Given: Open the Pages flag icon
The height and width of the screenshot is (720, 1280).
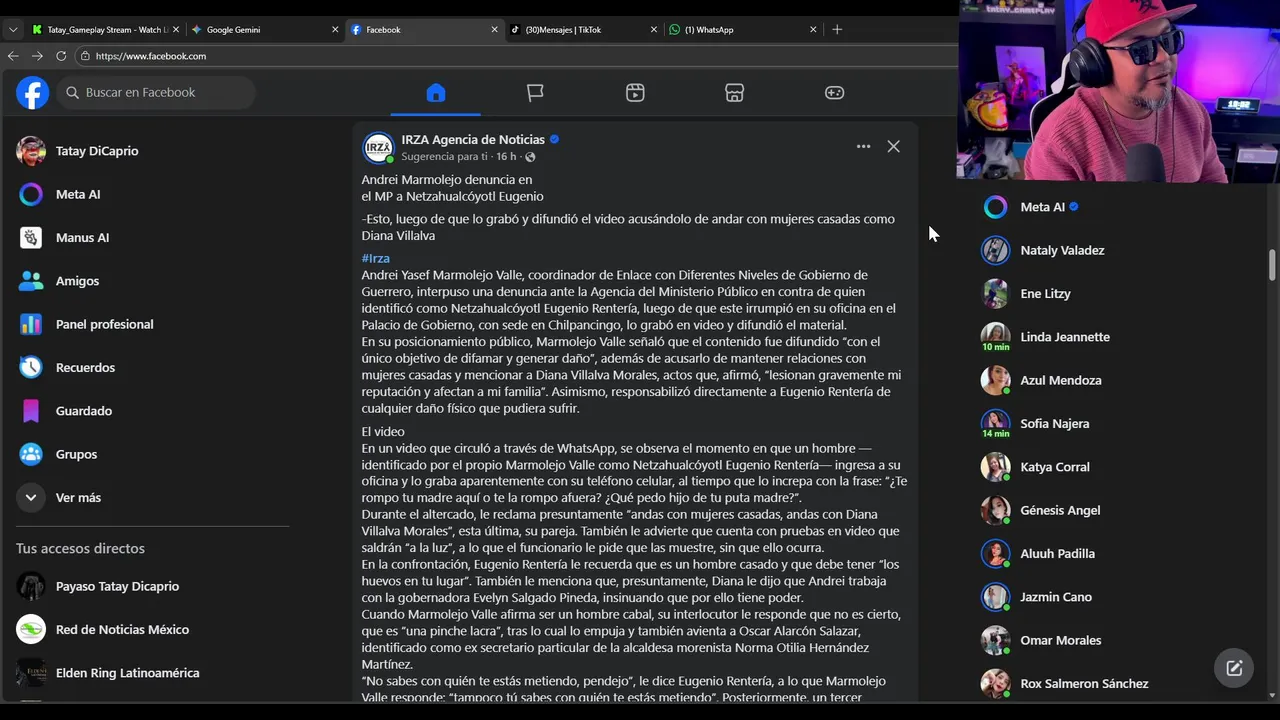Looking at the screenshot, I should [x=535, y=92].
